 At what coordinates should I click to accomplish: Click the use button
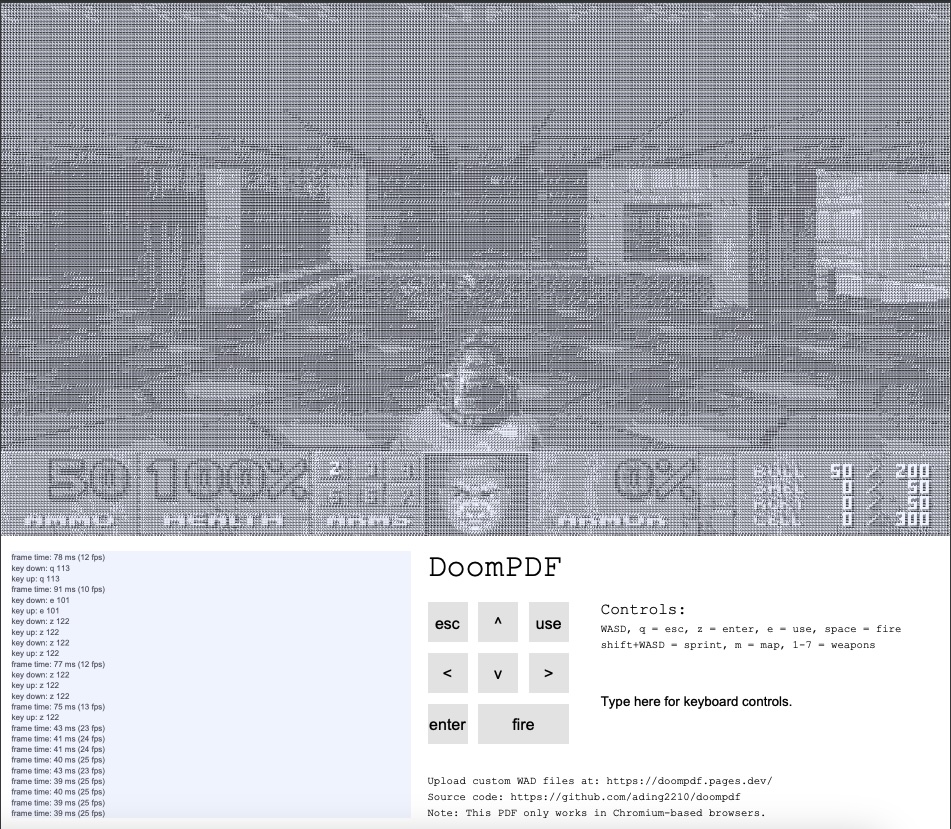pos(548,622)
